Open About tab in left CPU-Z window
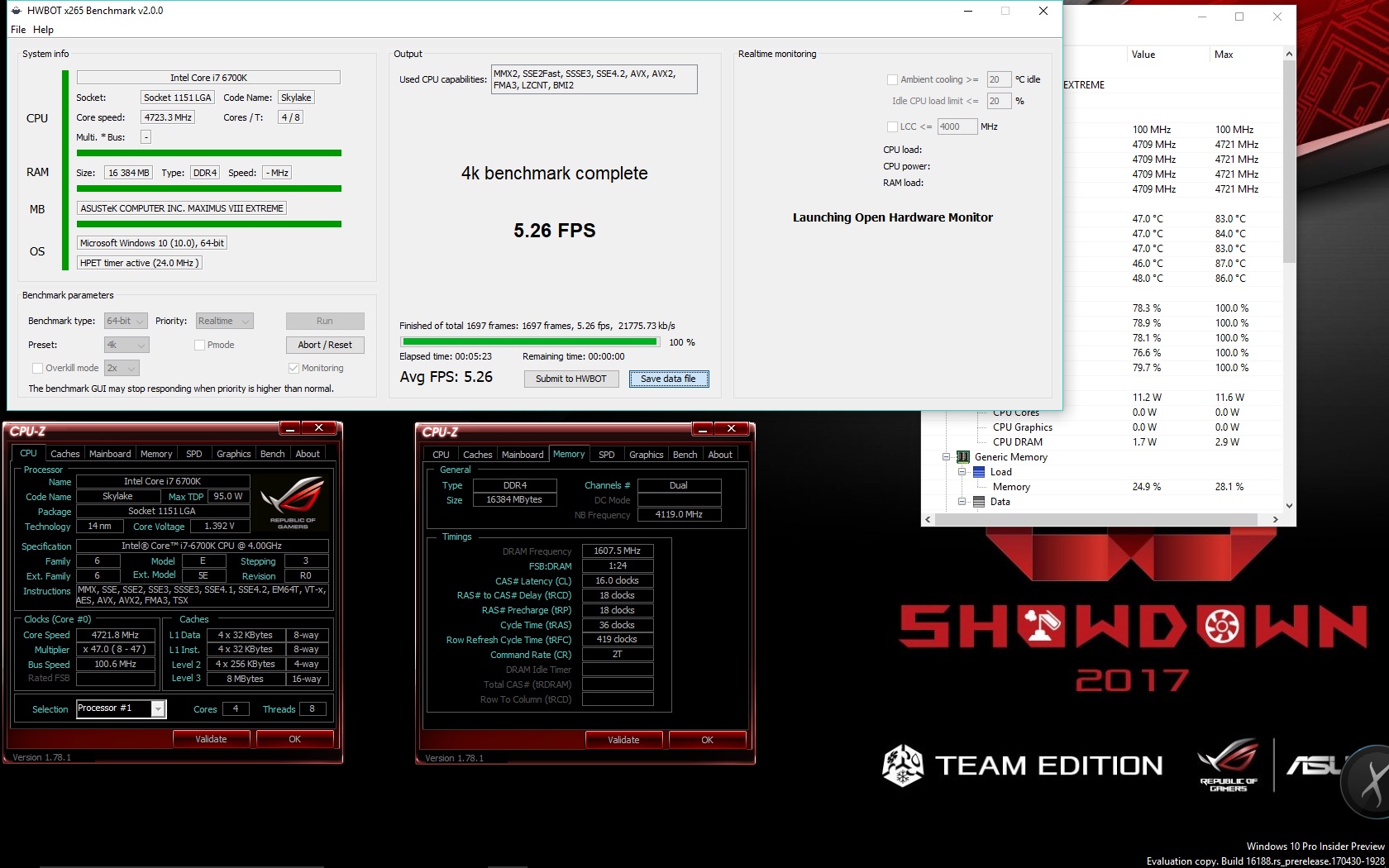The image size is (1389, 868). point(308,454)
